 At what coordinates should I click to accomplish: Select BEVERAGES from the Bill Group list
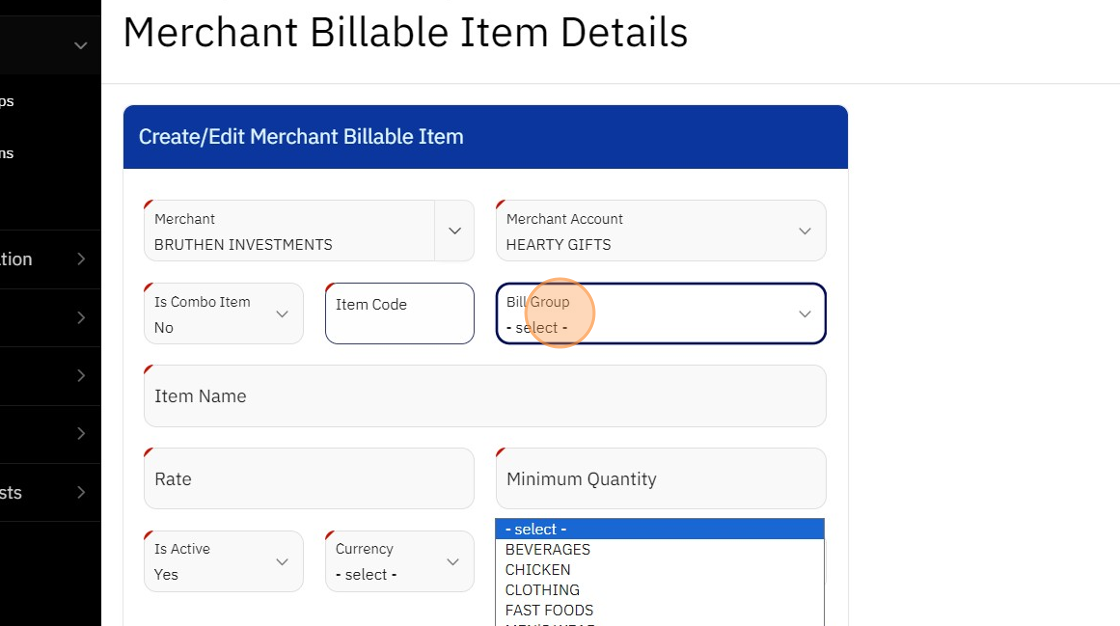tap(548, 549)
